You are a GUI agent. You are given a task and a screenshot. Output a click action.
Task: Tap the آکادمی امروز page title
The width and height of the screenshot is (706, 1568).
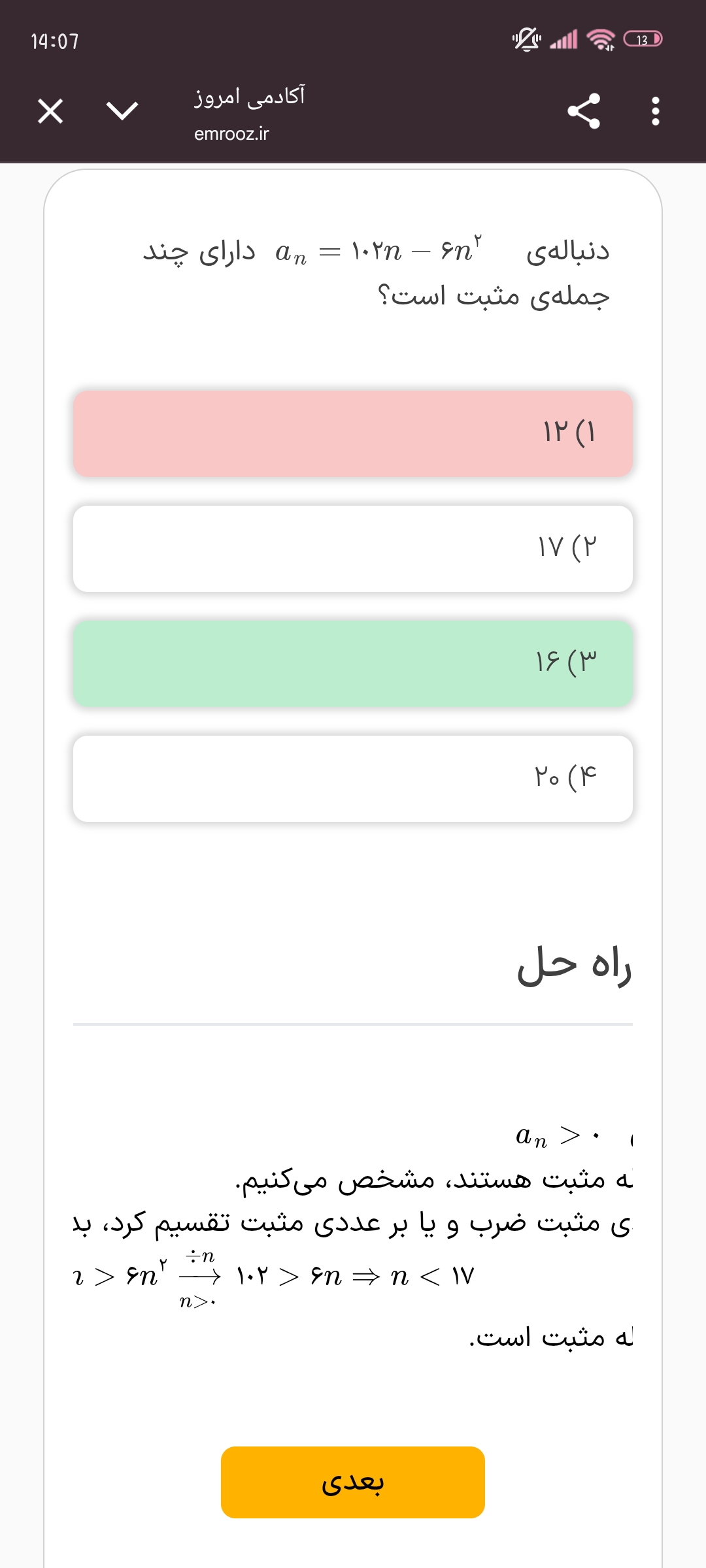click(249, 97)
